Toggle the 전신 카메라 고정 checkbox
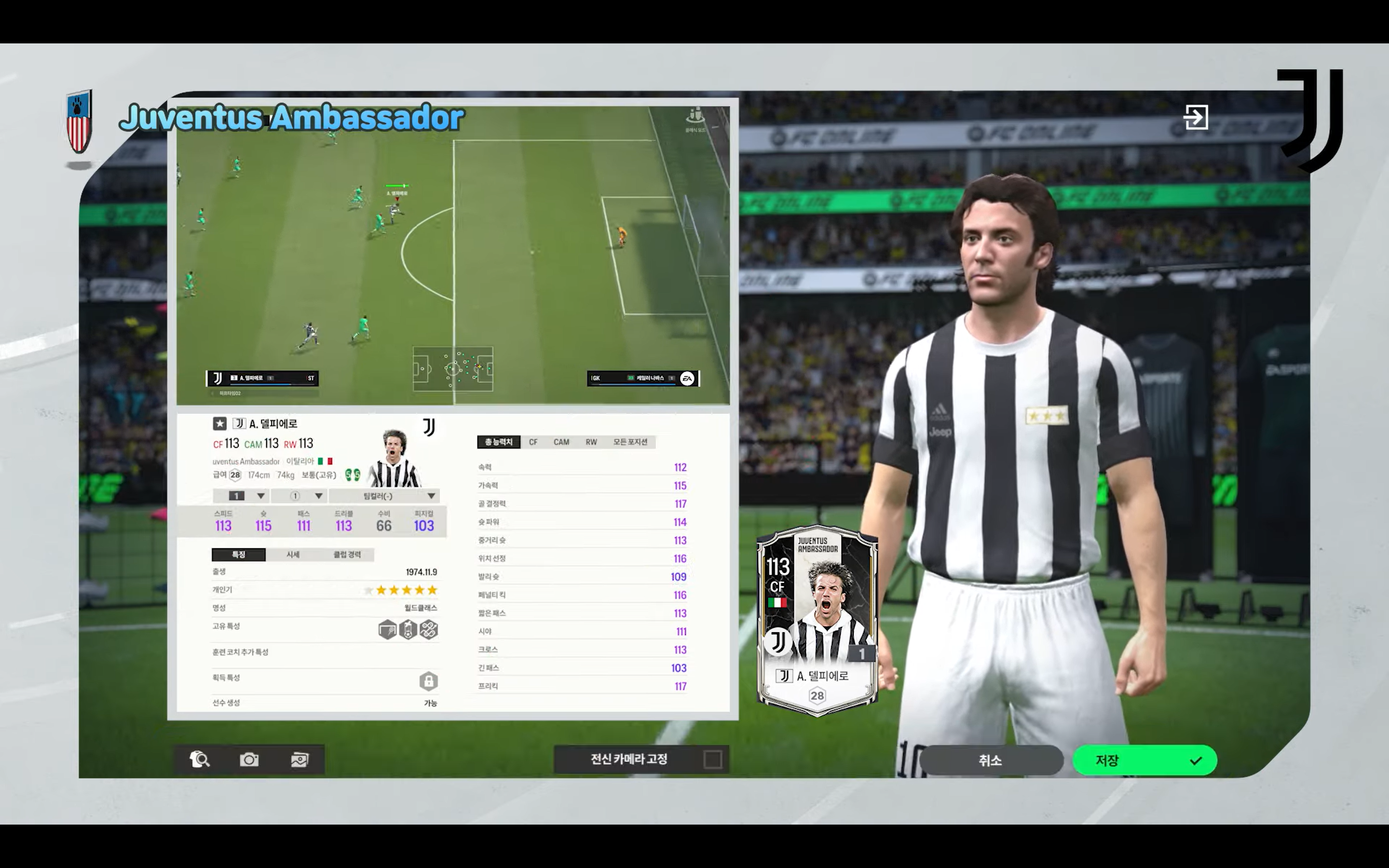 point(712,759)
